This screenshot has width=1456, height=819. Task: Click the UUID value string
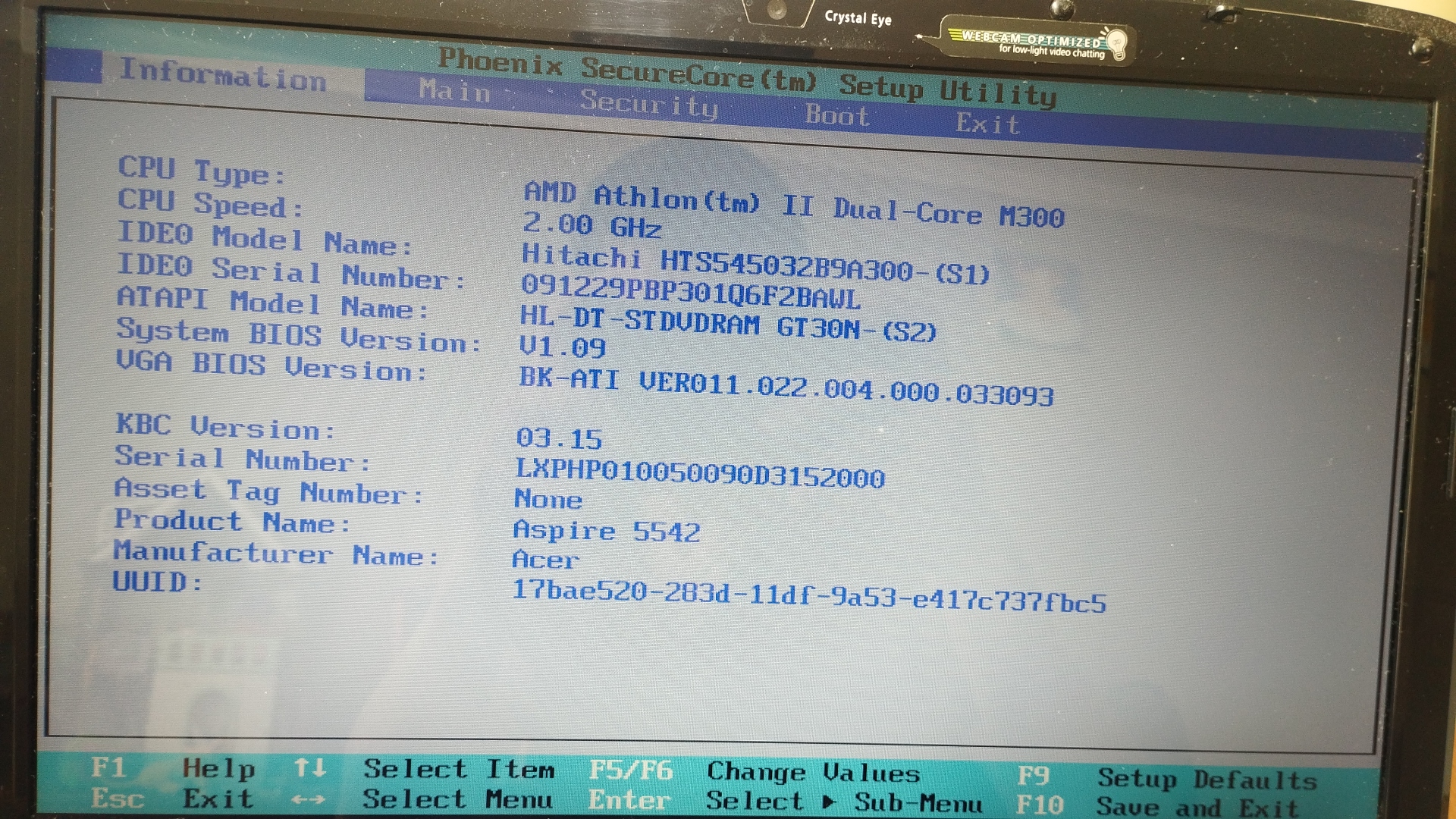[808, 596]
